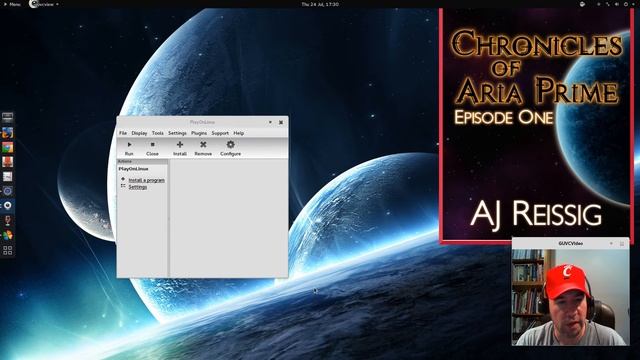This screenshot has height=360, width=640.
Task: Click the small icon beside the Settings link
Action: coord(123,186)
